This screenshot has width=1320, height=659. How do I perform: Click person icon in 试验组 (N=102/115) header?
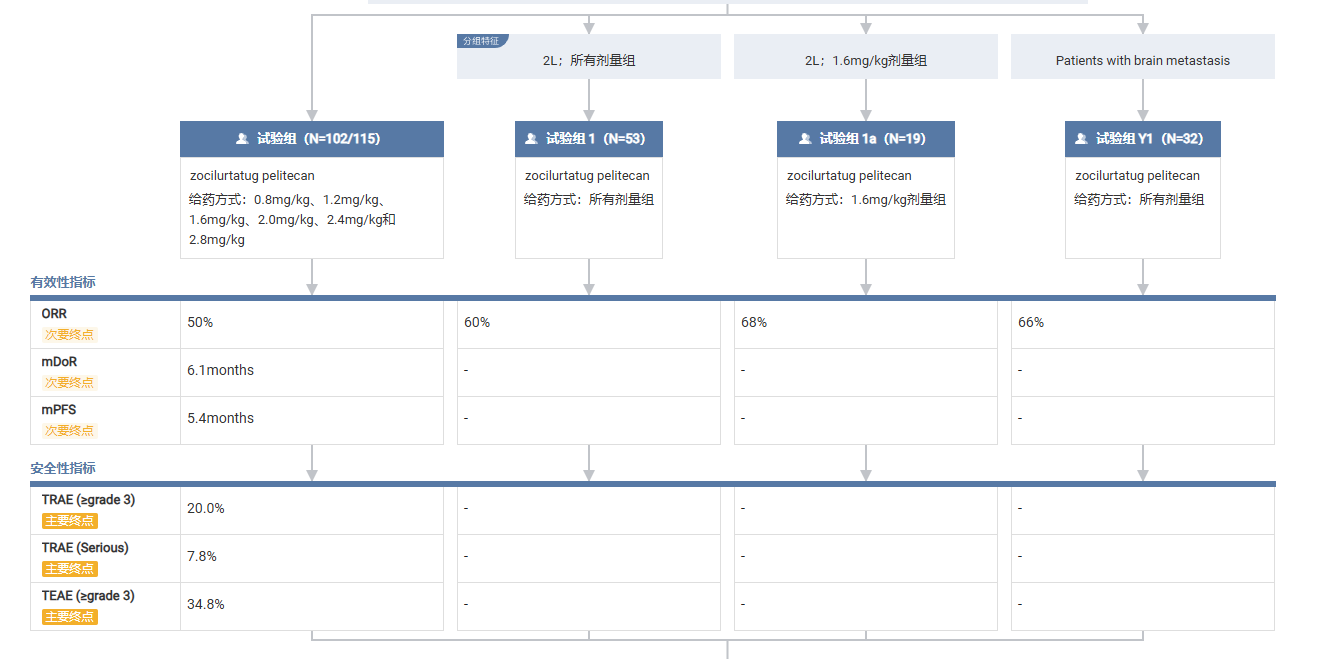click(242, 139)
